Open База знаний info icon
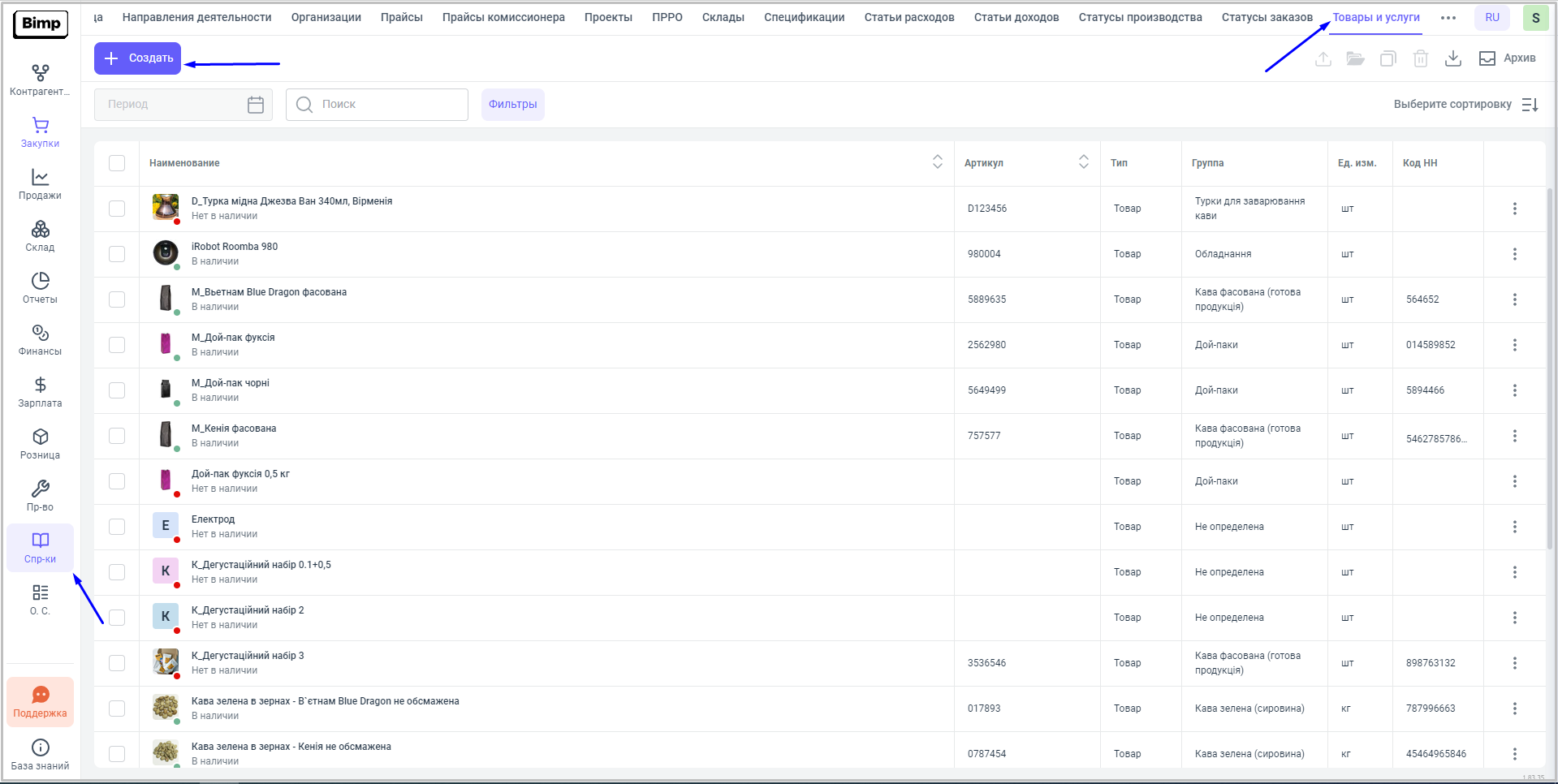Screen dimensions: 1558x784 tap(40, 754)
